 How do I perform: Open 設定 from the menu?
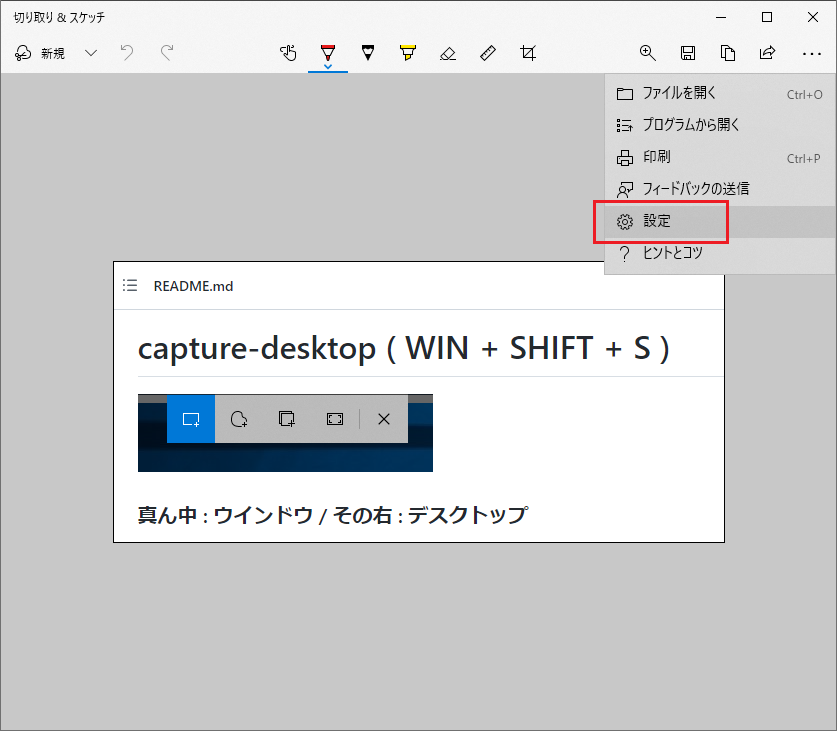[661, 221]
